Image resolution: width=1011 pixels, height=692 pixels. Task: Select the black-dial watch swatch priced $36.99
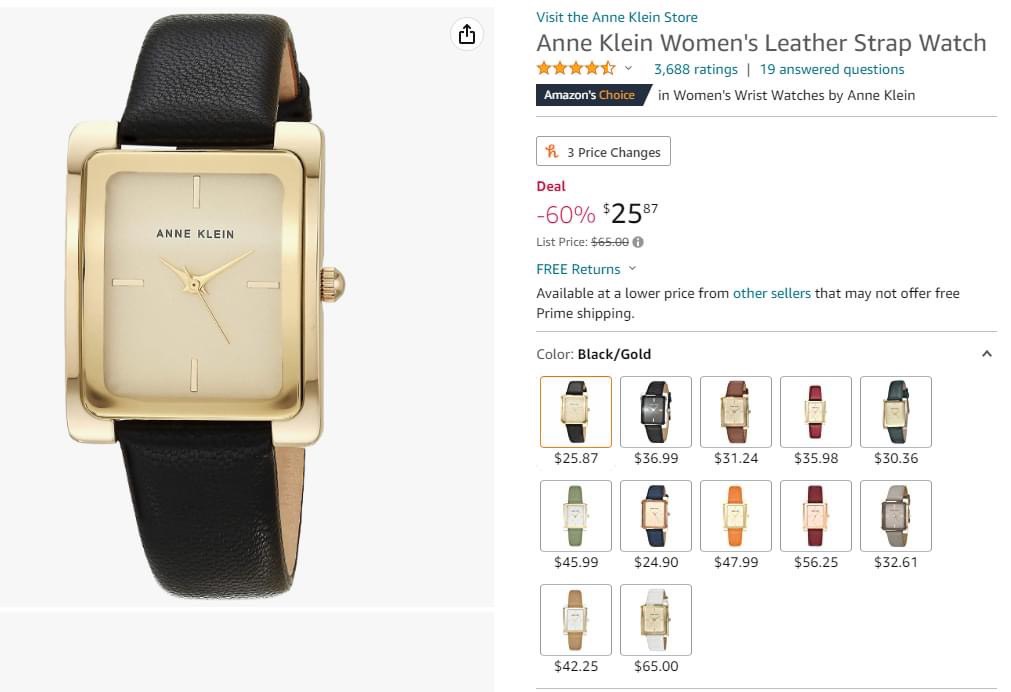656,411
